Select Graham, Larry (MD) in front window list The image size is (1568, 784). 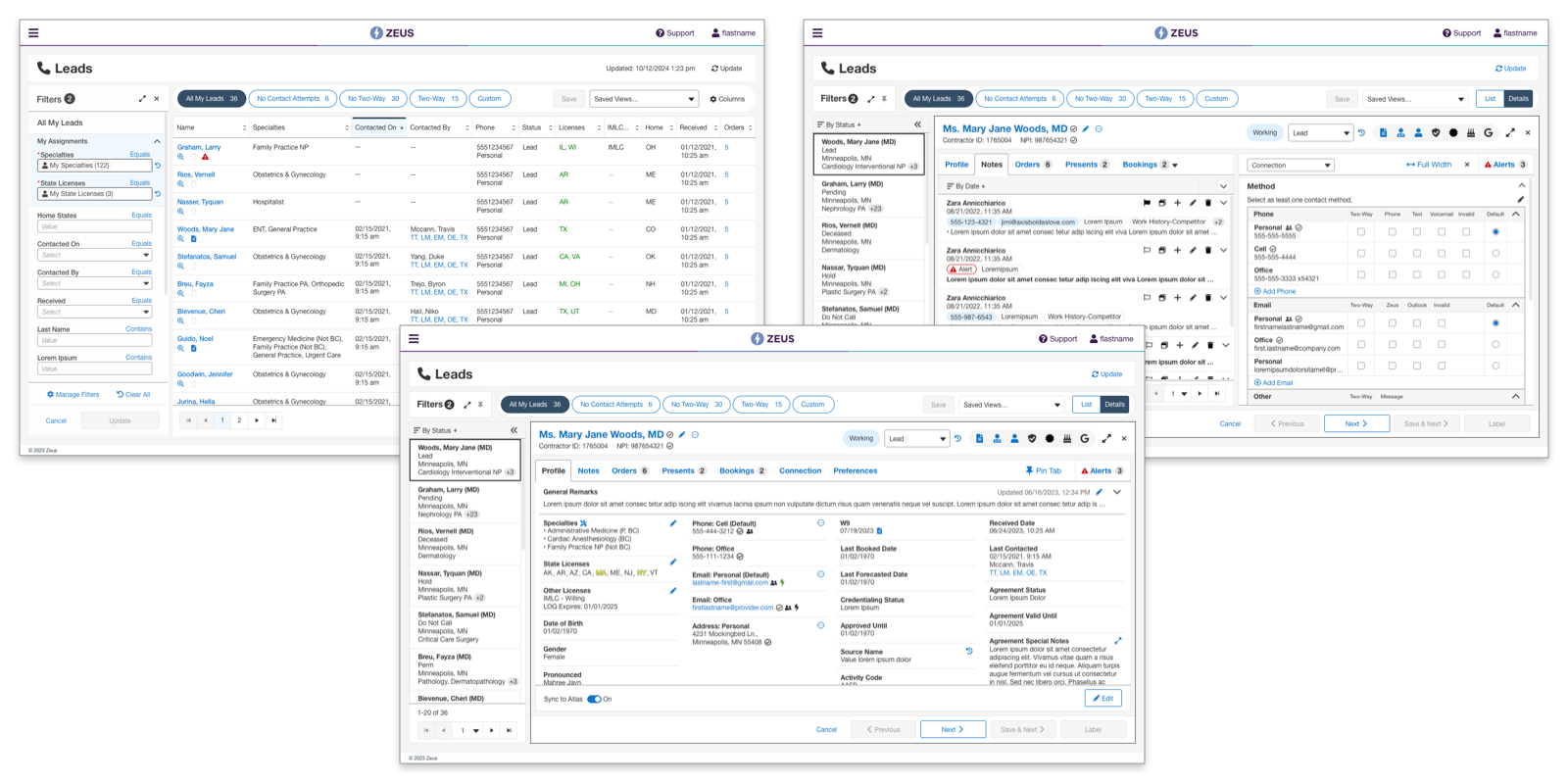click(465, 502)
